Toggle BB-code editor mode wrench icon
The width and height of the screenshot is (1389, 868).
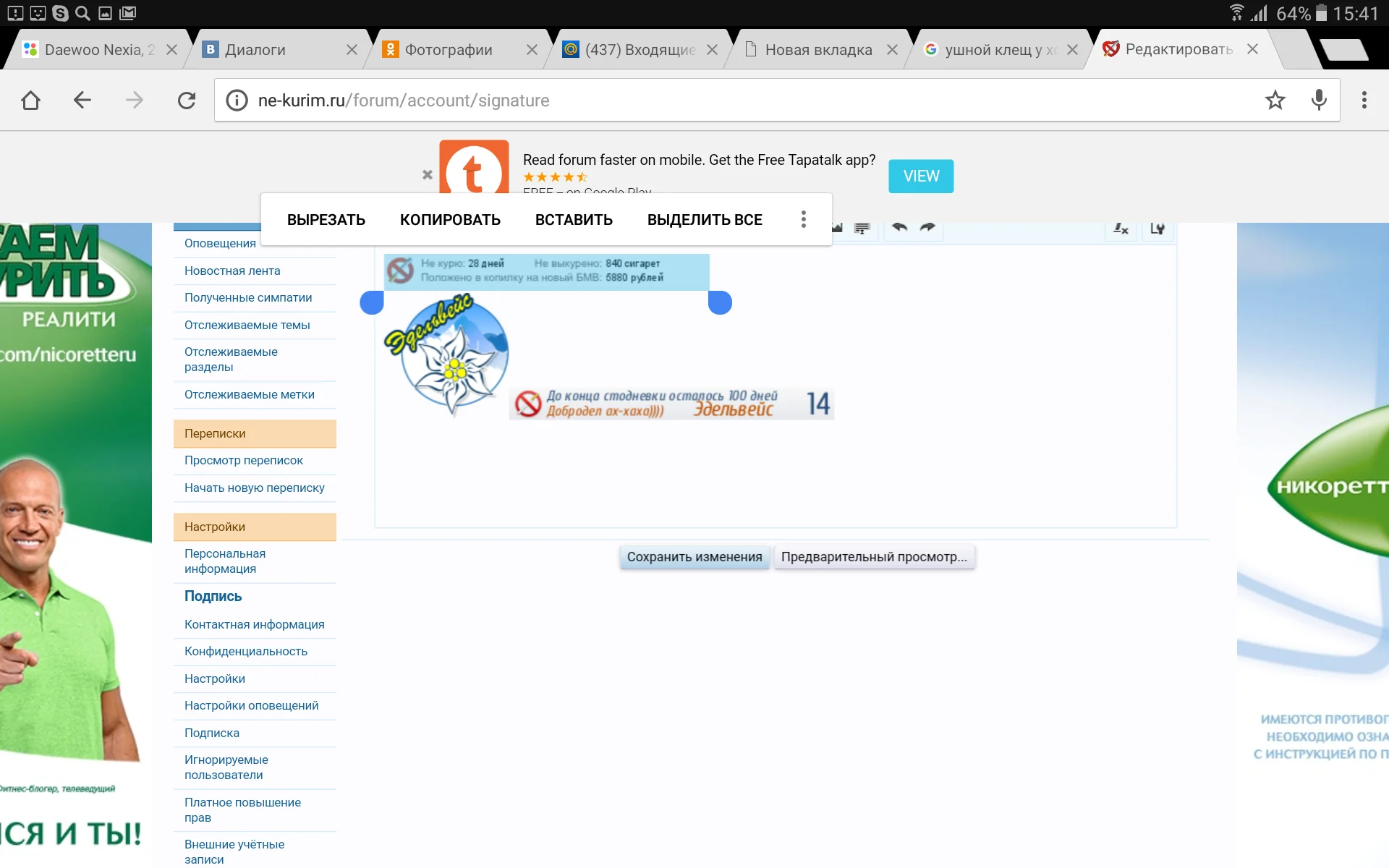click(1157, 229)
